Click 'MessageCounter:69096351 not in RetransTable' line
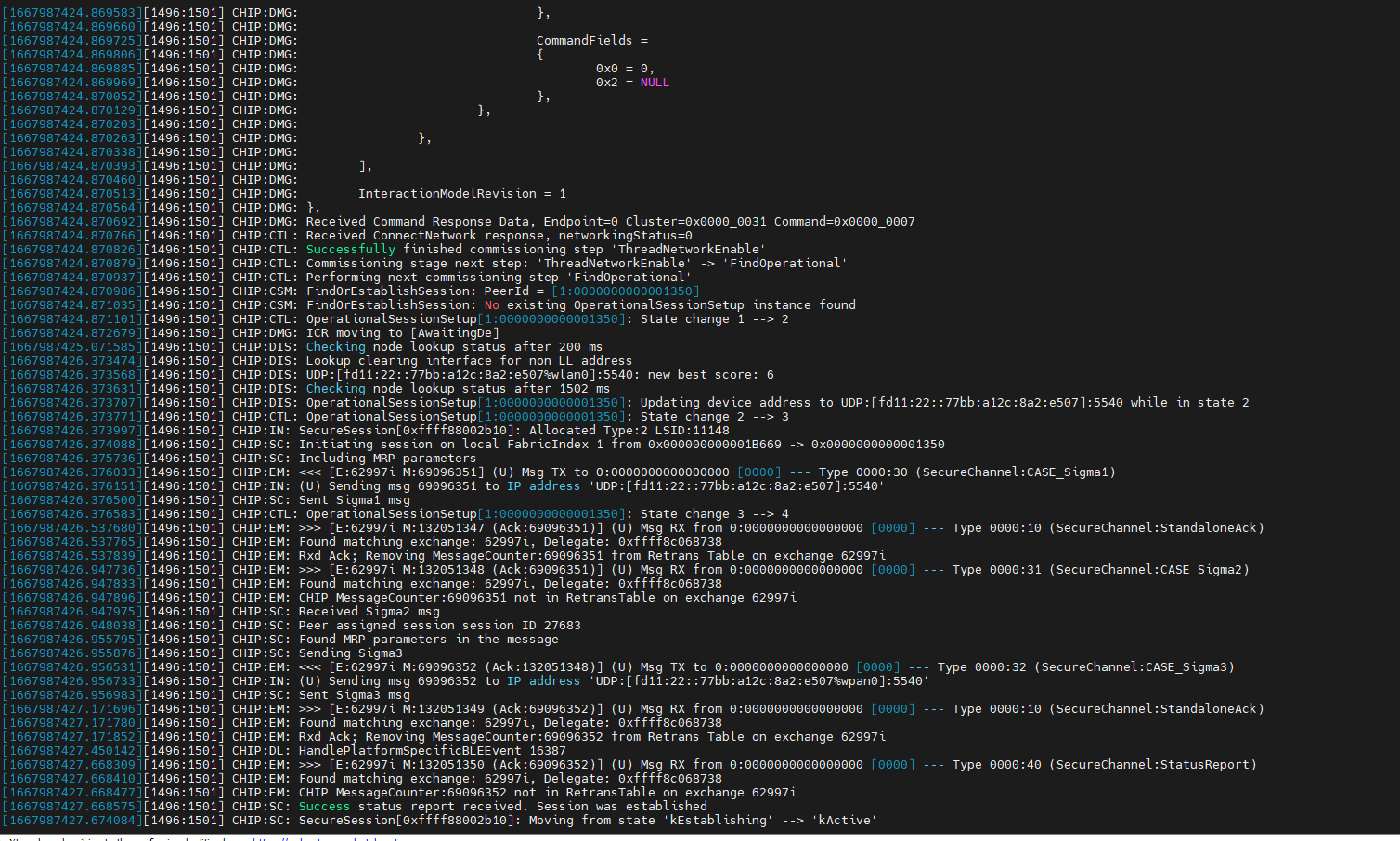Screen dimensions: 1400x841 pos(548,598)
